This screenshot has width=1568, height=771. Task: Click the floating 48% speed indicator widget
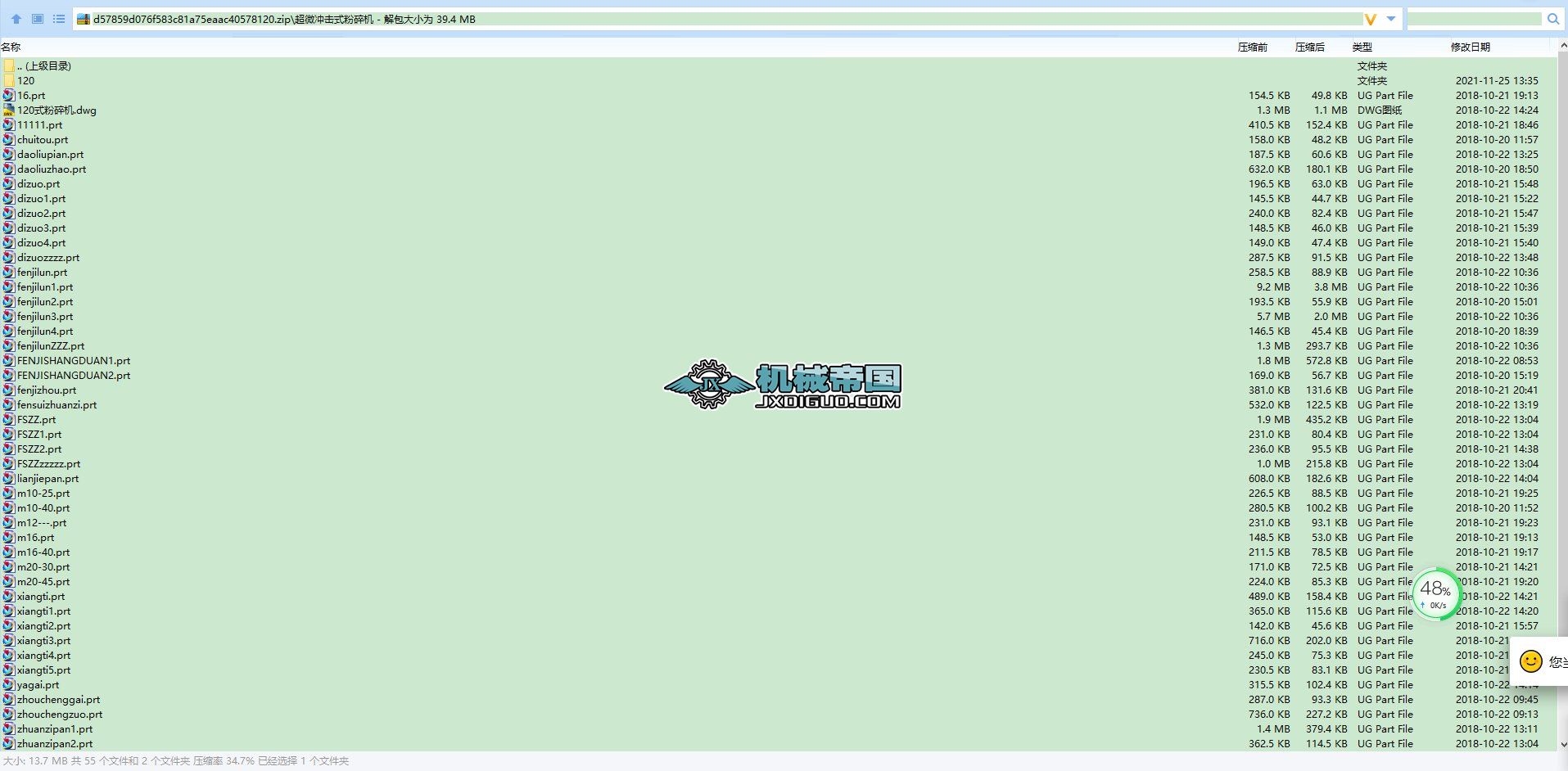point(1435,594)
